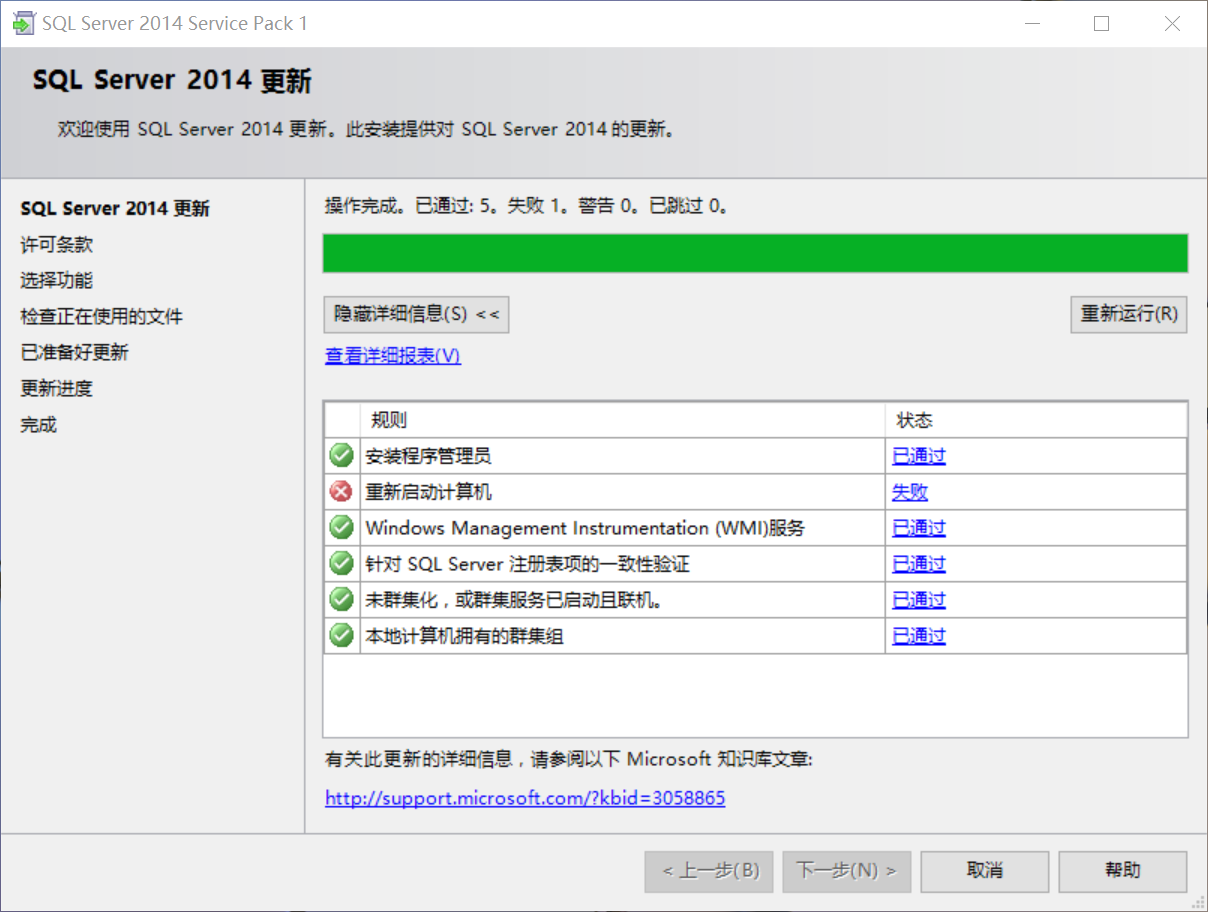Open 已通过 link for 本地计算机拥有的群集组
Screen dimensions: 1208x912
pyautogui.click(x=919, y=636)
